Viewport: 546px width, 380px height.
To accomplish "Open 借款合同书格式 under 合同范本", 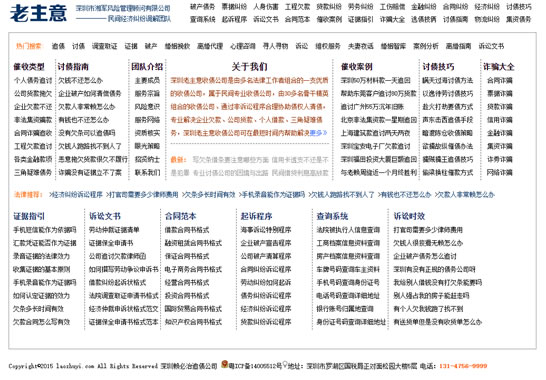I will click(x=187, y=230).
